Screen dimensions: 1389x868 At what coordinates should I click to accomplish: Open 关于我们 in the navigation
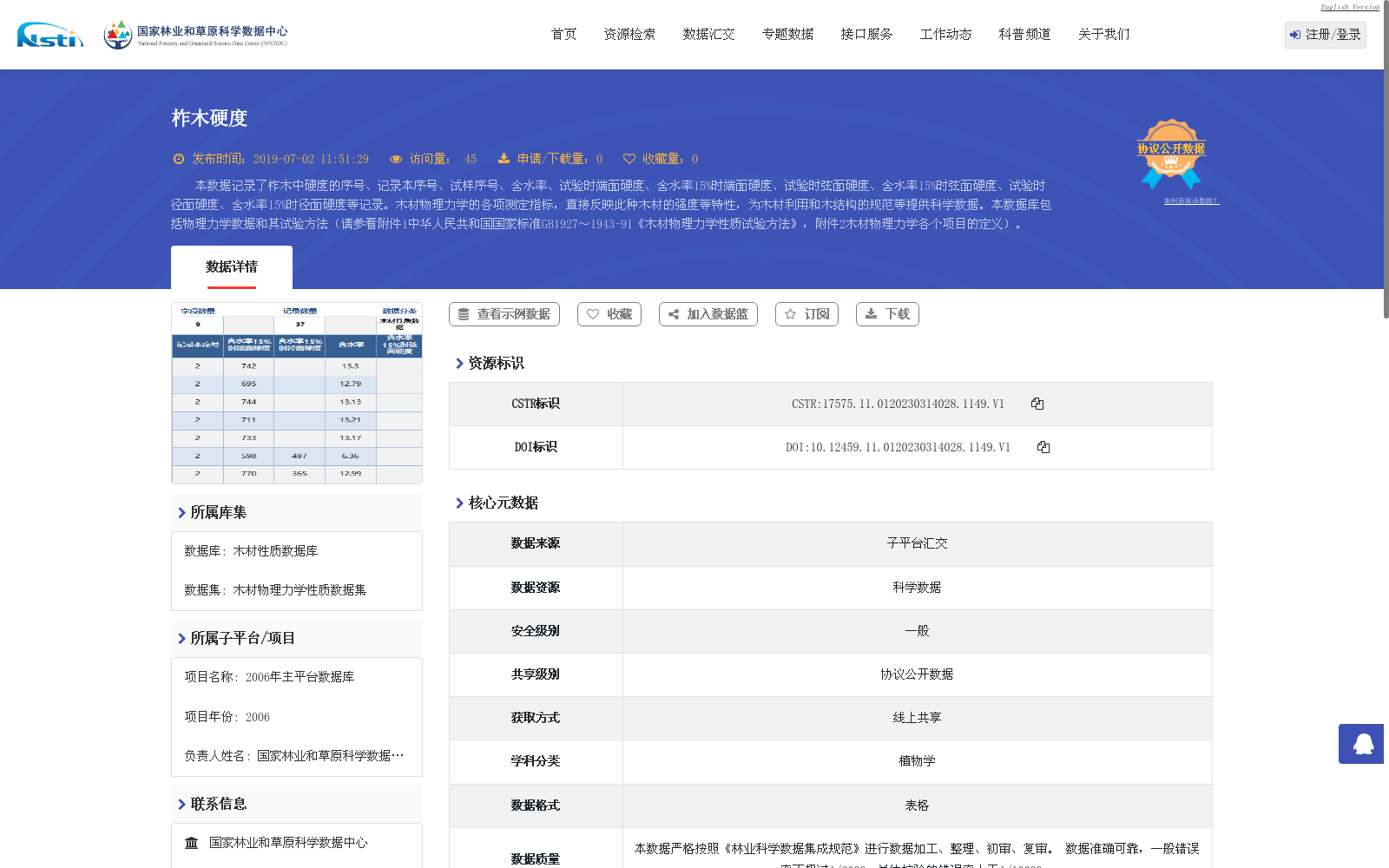[x=1104, y=35]
